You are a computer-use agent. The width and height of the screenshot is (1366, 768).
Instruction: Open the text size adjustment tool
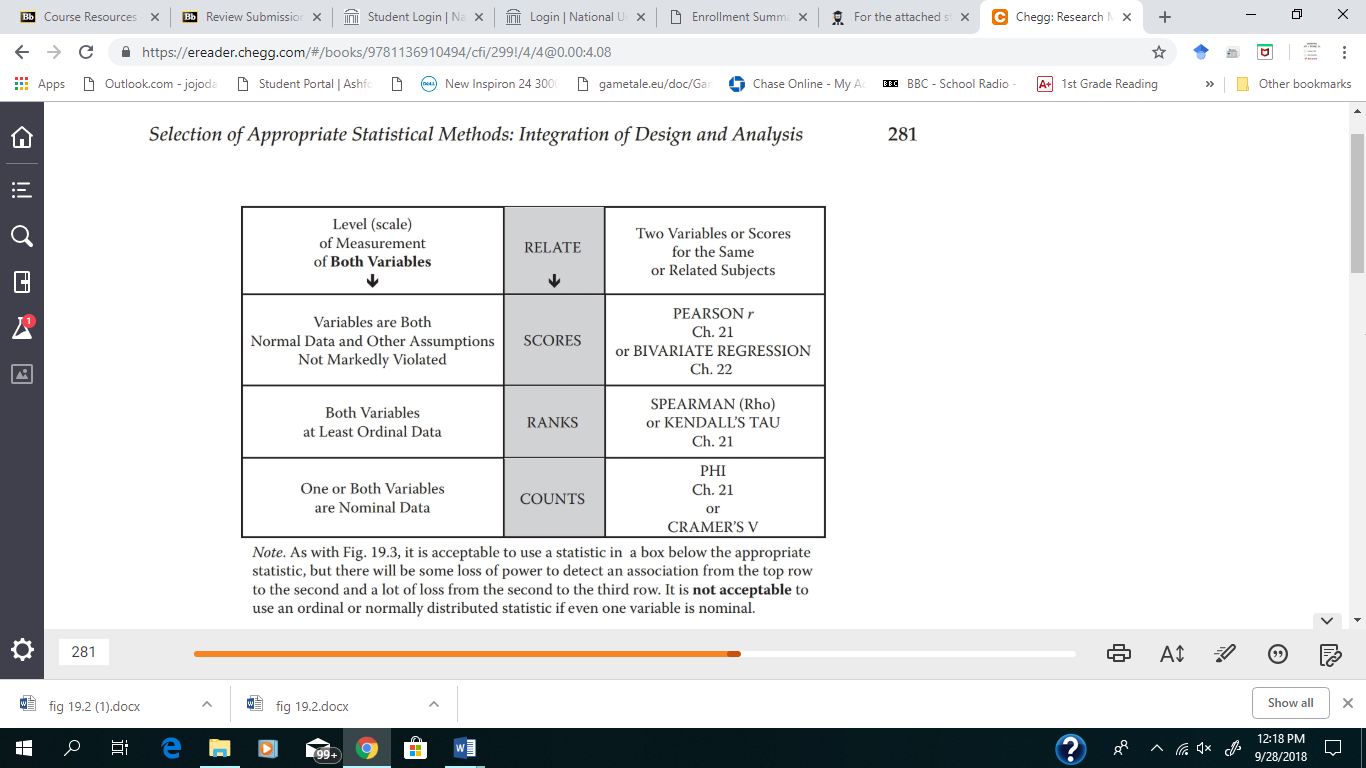tap(1171, 654)
